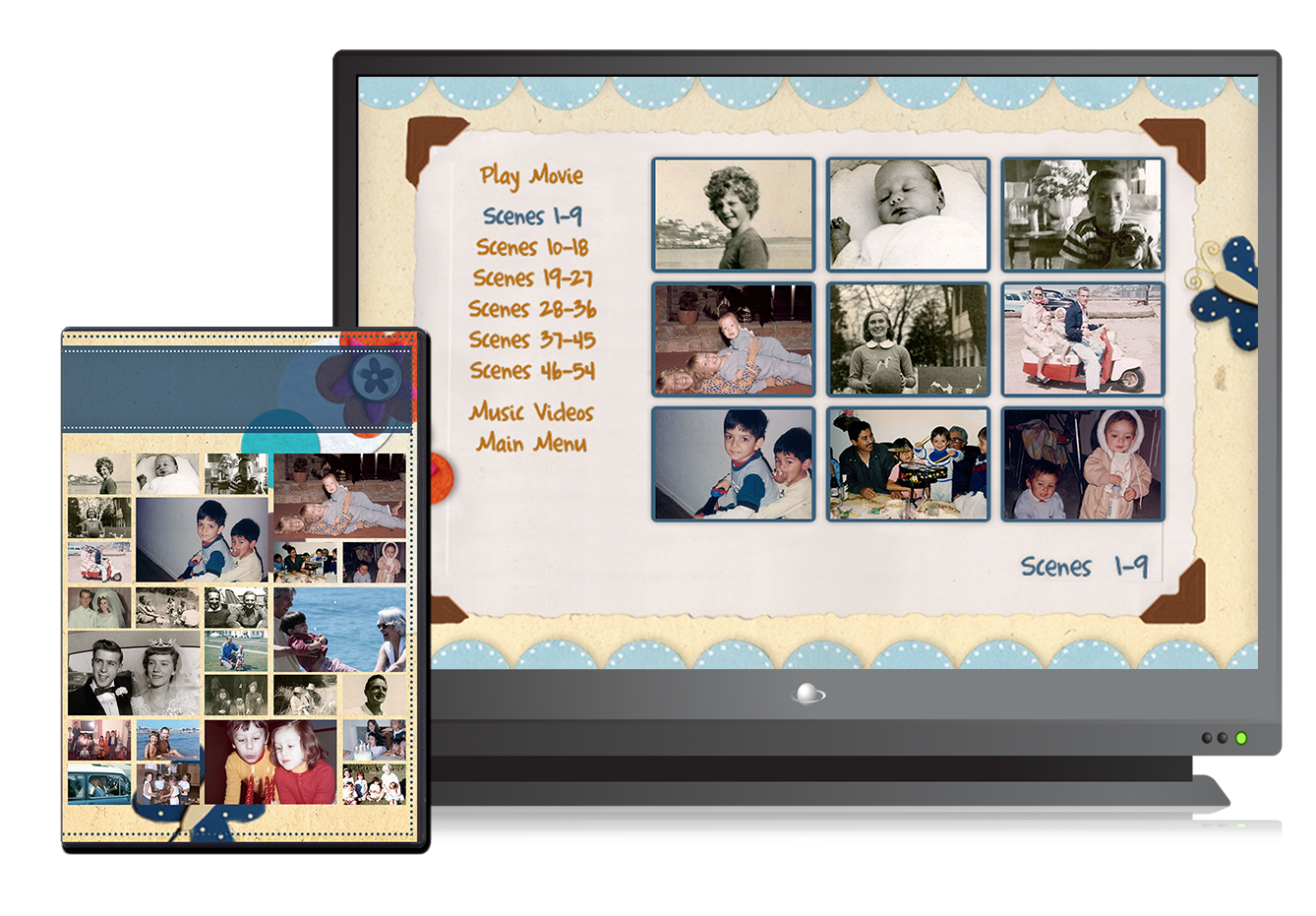
Task: Play the boy in striped shirt scene
Action: 1082,214
